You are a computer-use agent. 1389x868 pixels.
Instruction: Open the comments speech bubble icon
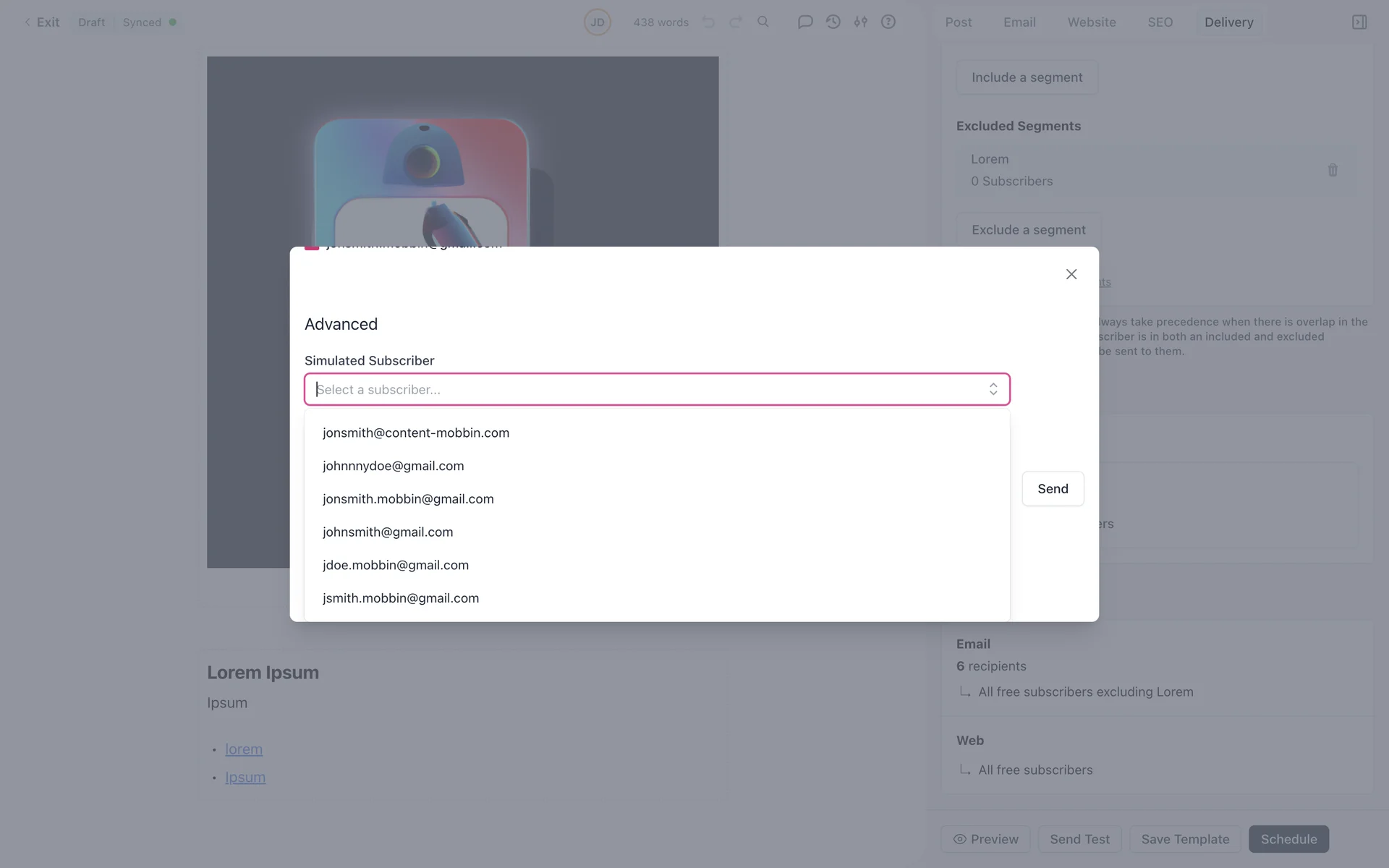804,22
